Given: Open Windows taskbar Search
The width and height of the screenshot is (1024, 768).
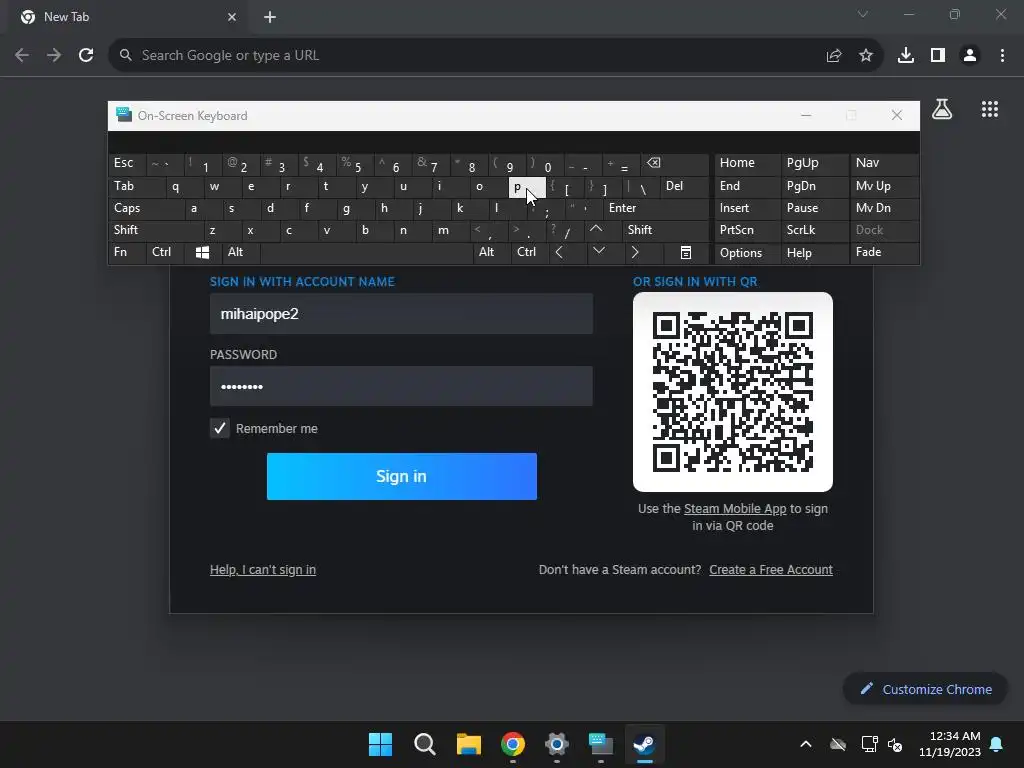Looking at the screenshot, I should click(424, 744).
